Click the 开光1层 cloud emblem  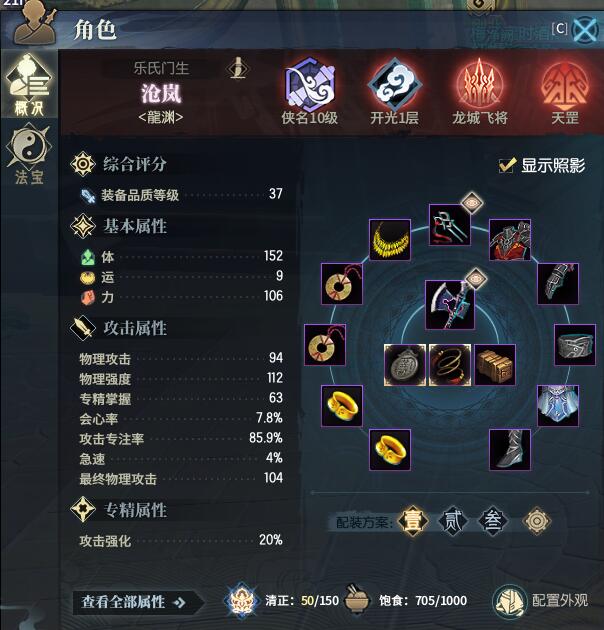pyautogui.click(x=395, y=85)
